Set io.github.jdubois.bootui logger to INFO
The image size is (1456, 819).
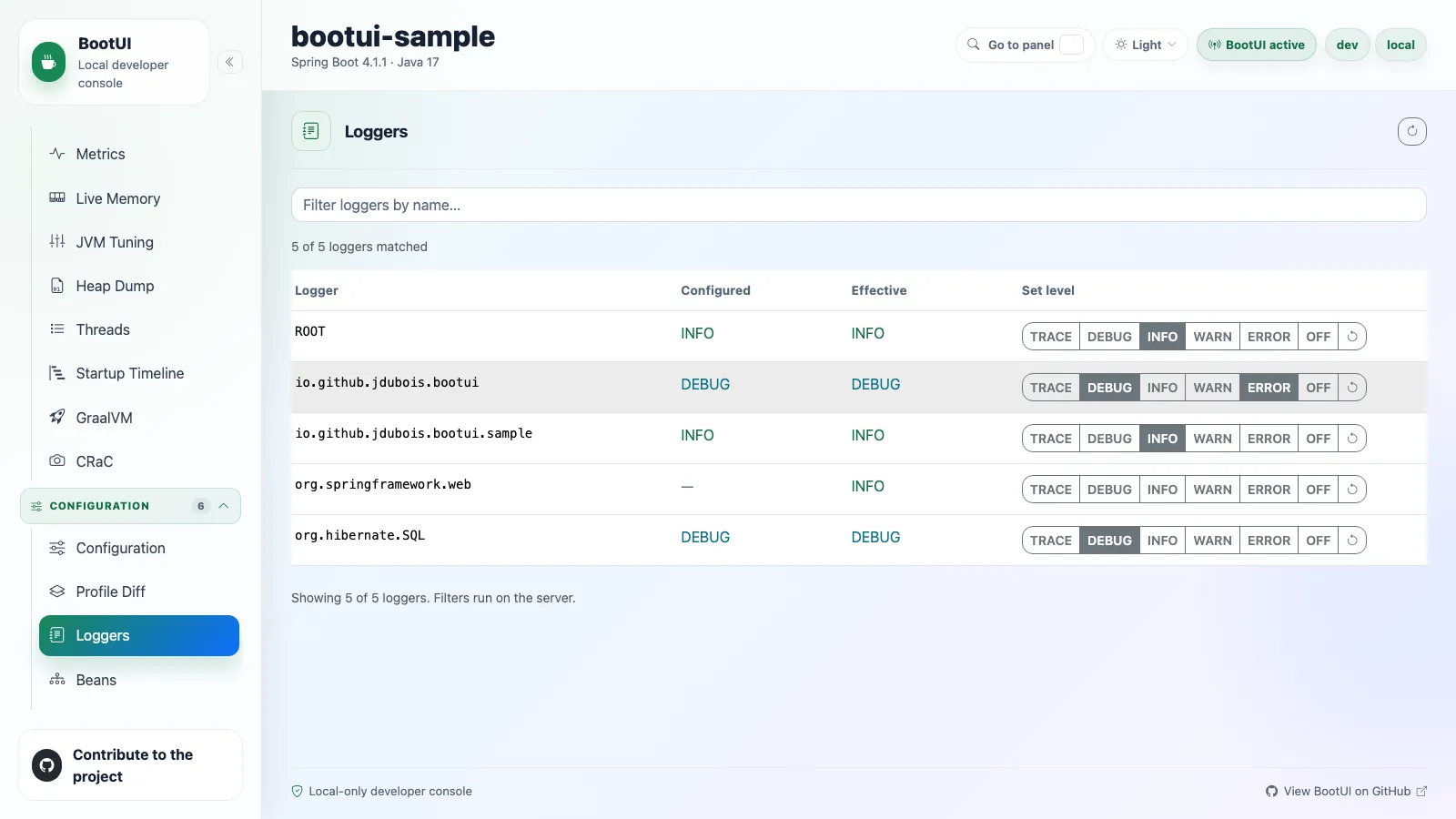[x=1162, y=388]
